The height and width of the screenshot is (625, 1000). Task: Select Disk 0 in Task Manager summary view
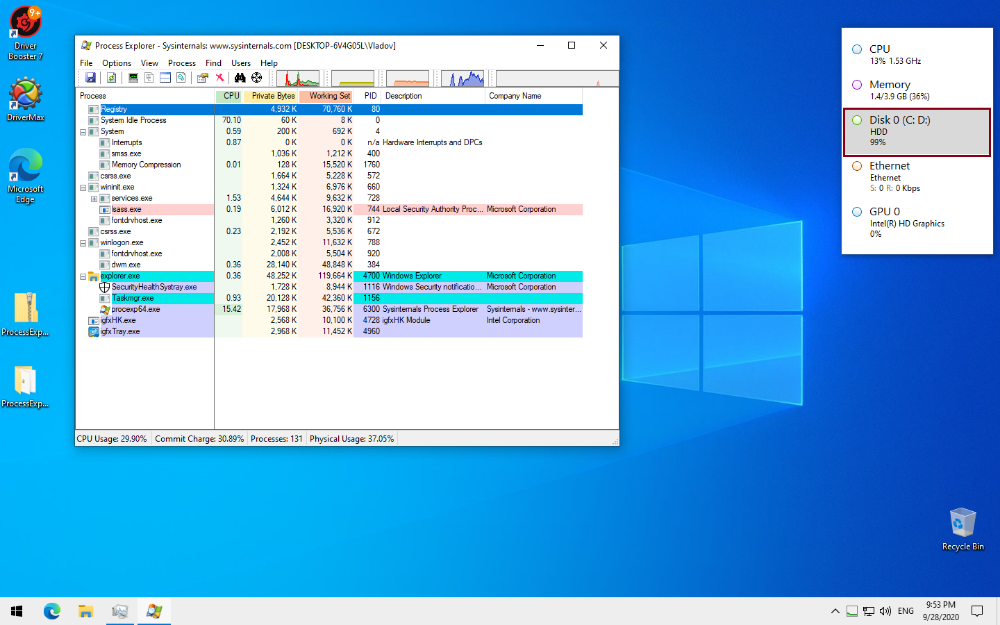tap(916, 132)
